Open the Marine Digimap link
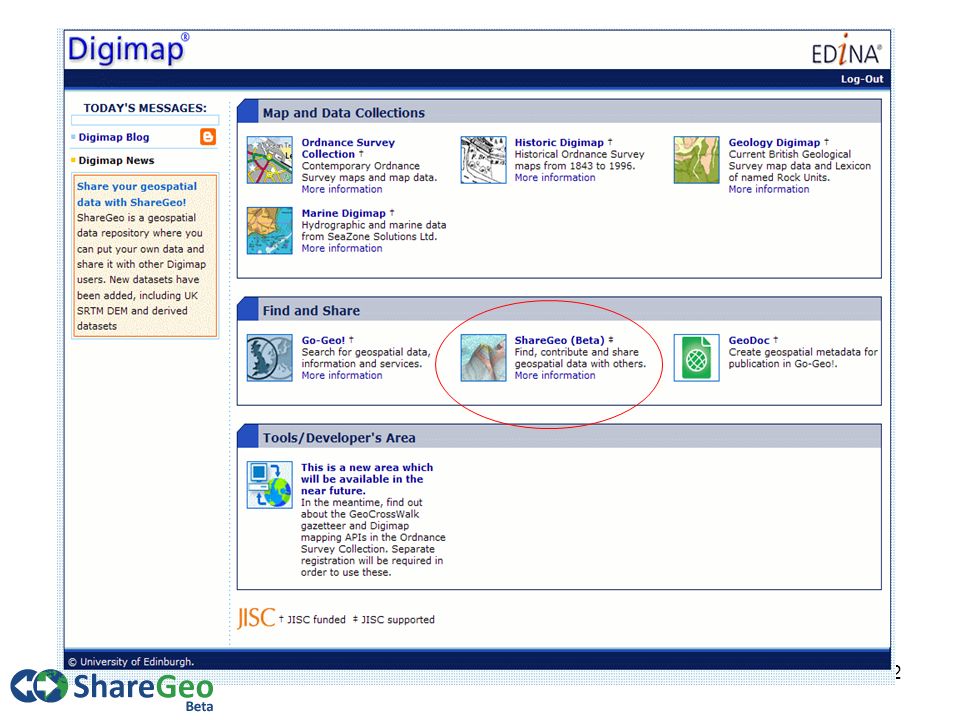This screenshot has height=720, width=960. pyautogui.click(x=343, y=213)
